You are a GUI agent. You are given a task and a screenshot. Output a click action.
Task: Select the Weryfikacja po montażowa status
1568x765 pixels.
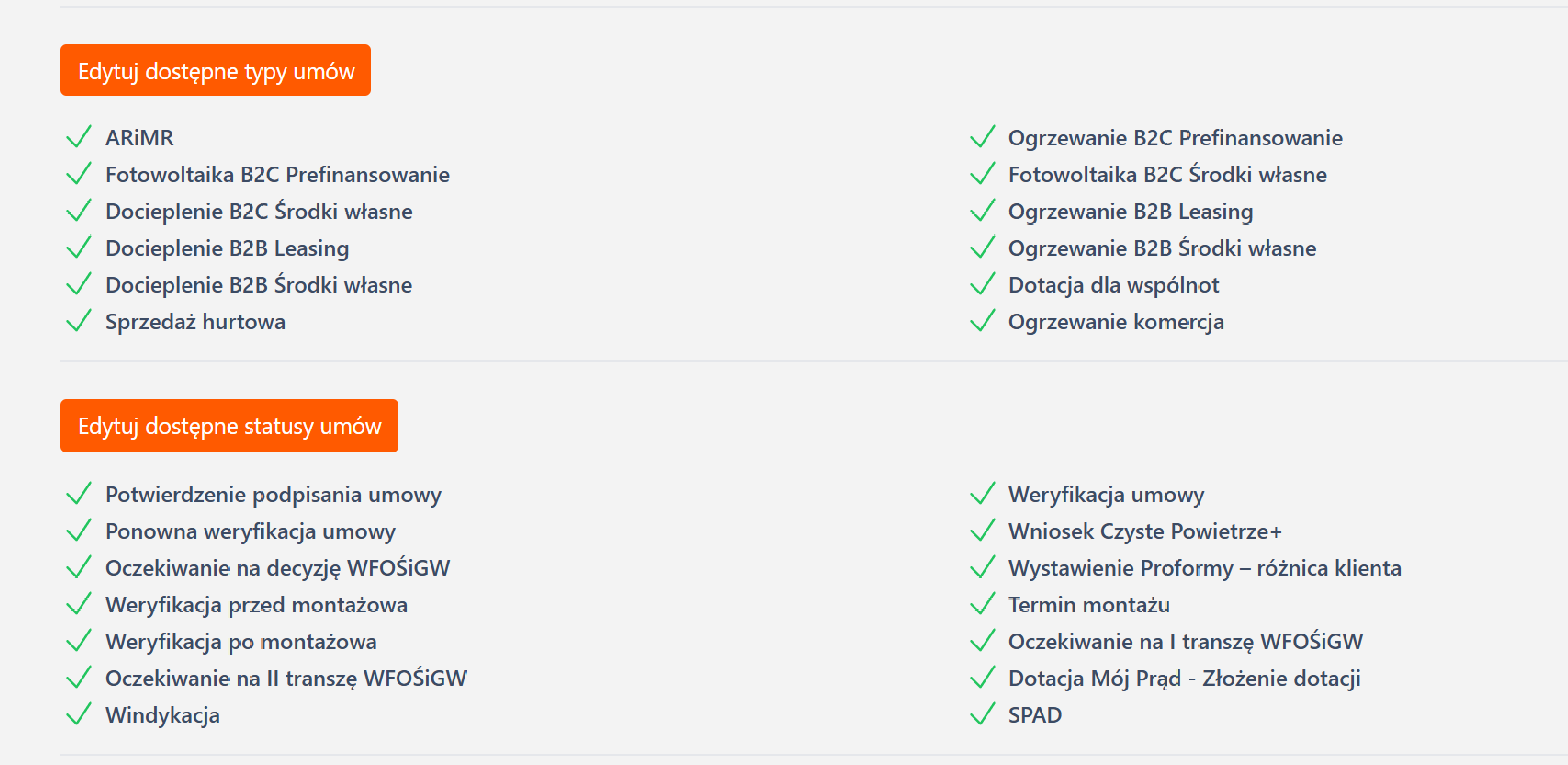pyautogui.click(x=241, y=641)
